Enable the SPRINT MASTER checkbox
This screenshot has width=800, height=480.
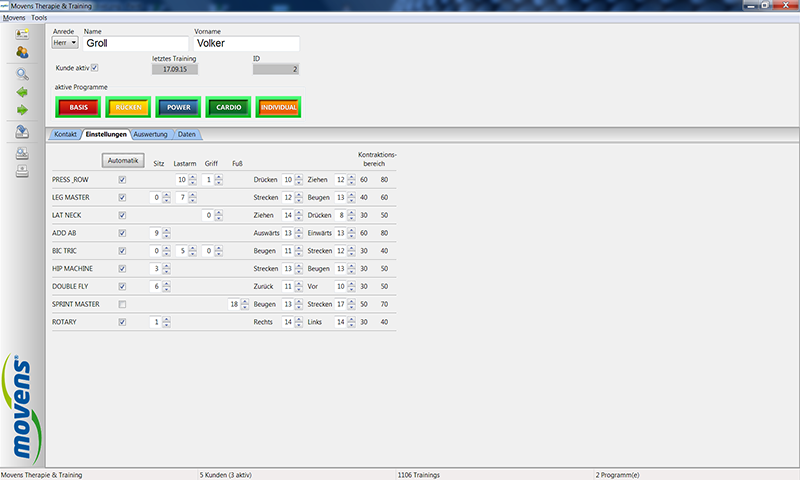click(x=123, y=304)
